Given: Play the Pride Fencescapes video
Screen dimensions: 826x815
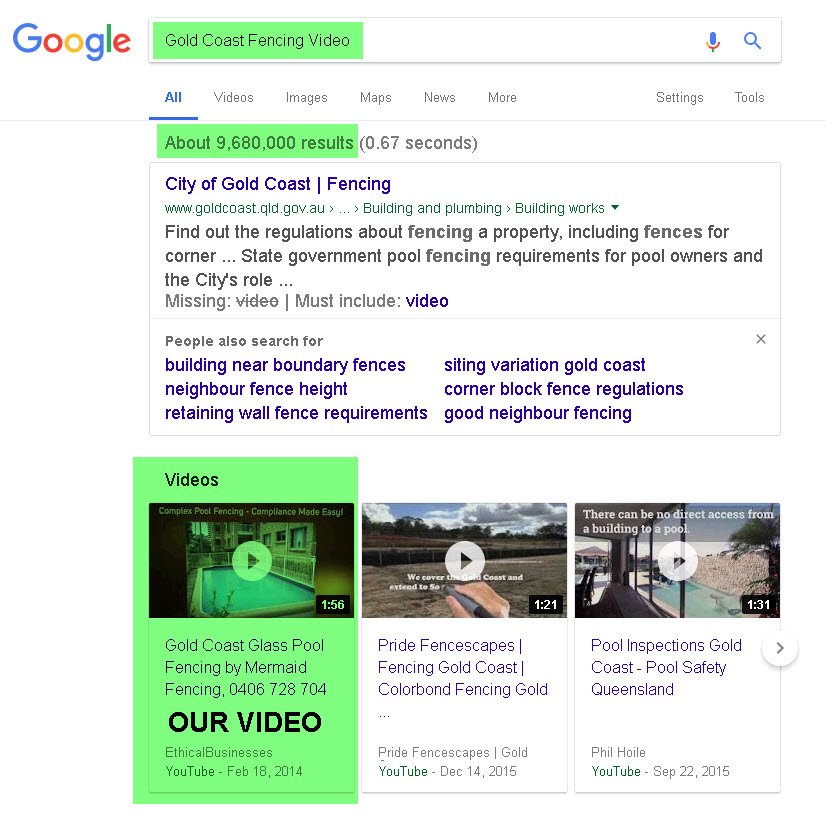Looking at the screenshot, I should coord(465,561).
